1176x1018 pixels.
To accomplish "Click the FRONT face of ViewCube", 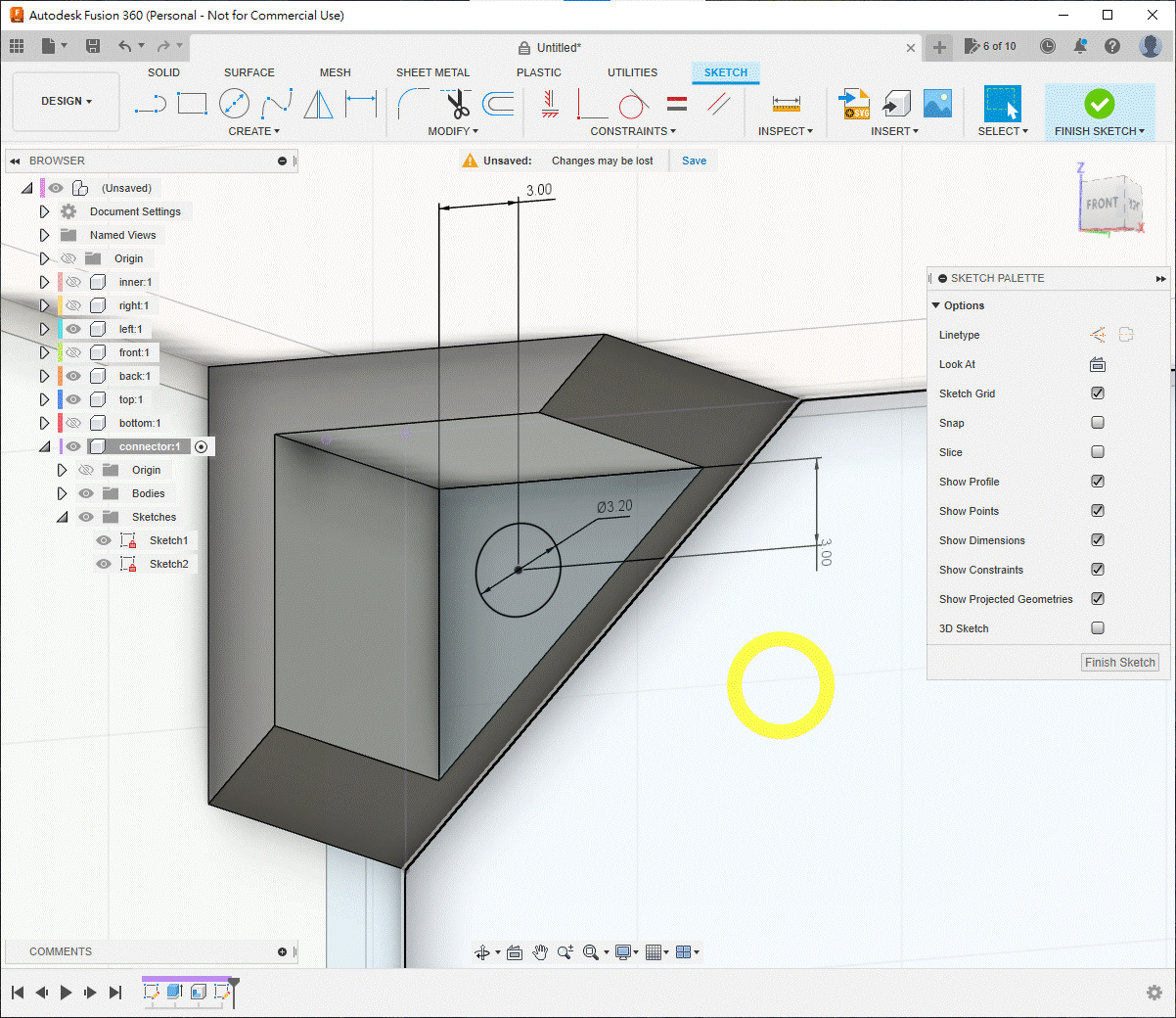I will tap(1103, 204).
